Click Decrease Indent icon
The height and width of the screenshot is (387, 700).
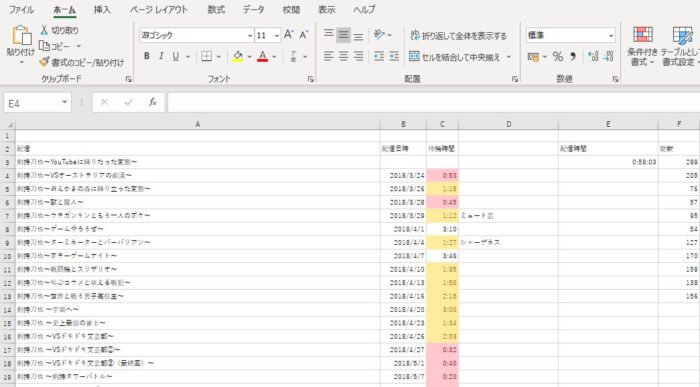[x=379, y=56]
